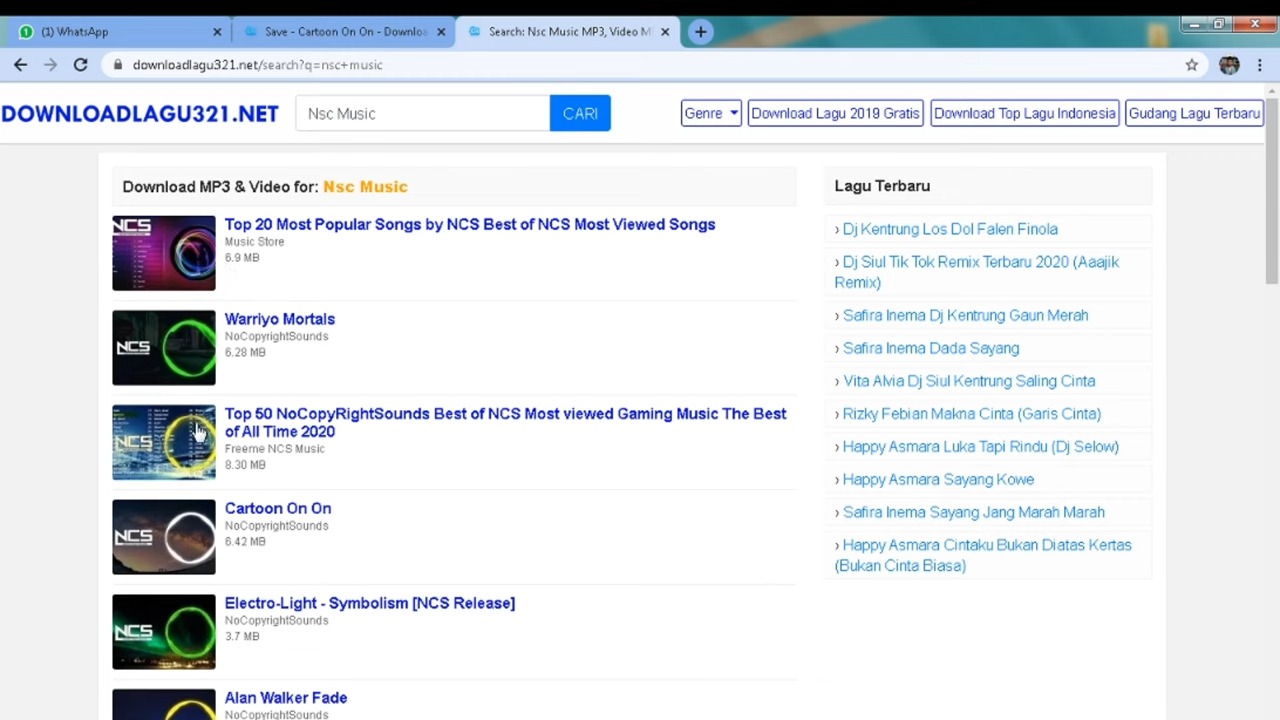
Task: Click the address bar URL
Action: (x=258, y=65)
